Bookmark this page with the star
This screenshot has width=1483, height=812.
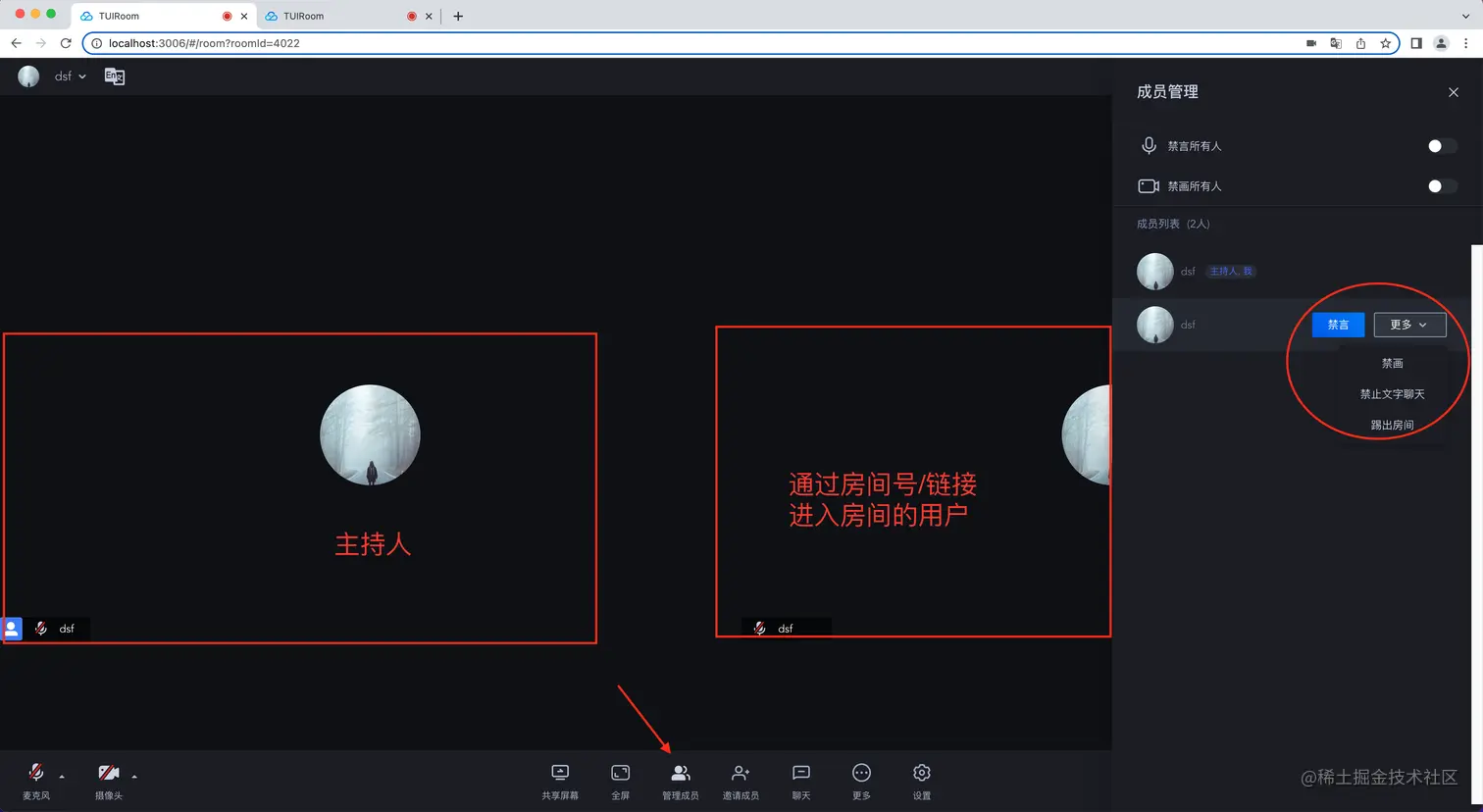tap(1385, 43)
